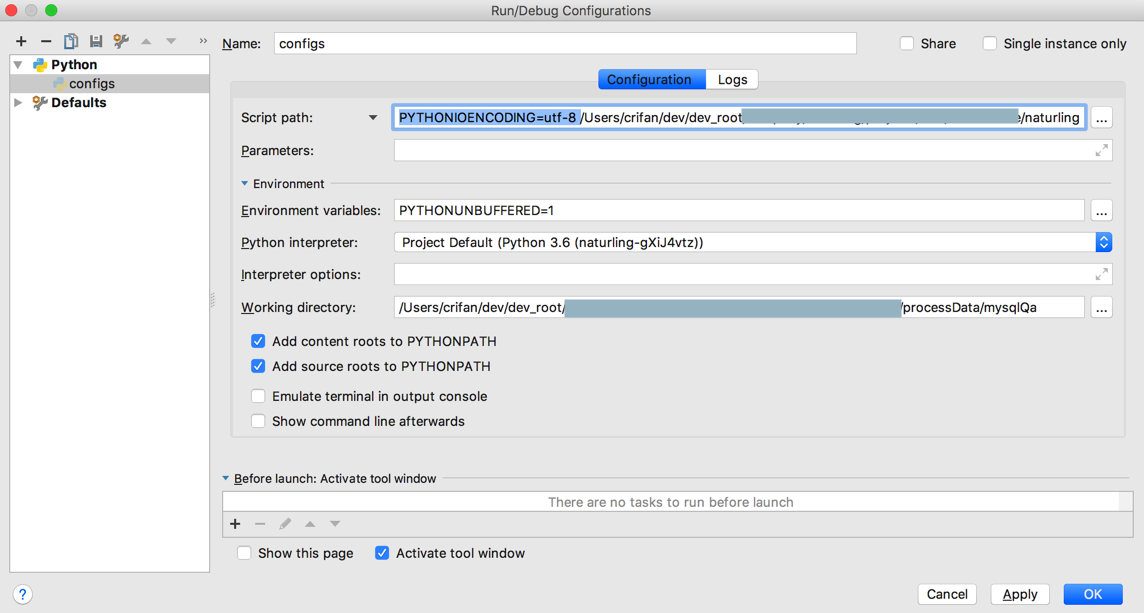Switch to the Logs tab

click(x=732, y=79)
